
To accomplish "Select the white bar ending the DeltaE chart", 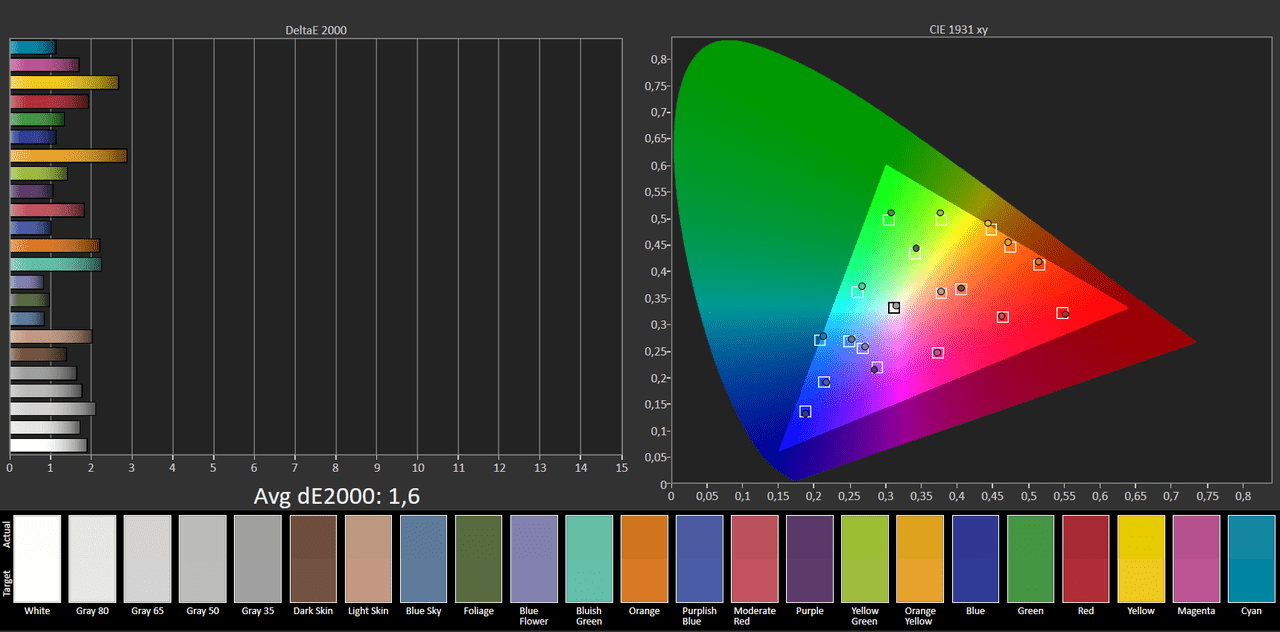I will (x=48, y=445).
